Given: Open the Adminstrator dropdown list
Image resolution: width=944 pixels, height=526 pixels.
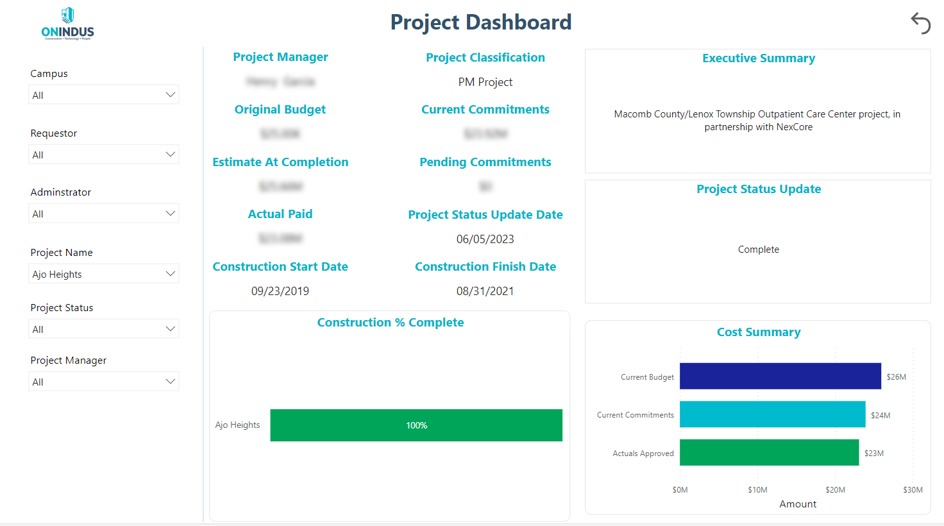Looking at the screenshot, I should point(104,214).
